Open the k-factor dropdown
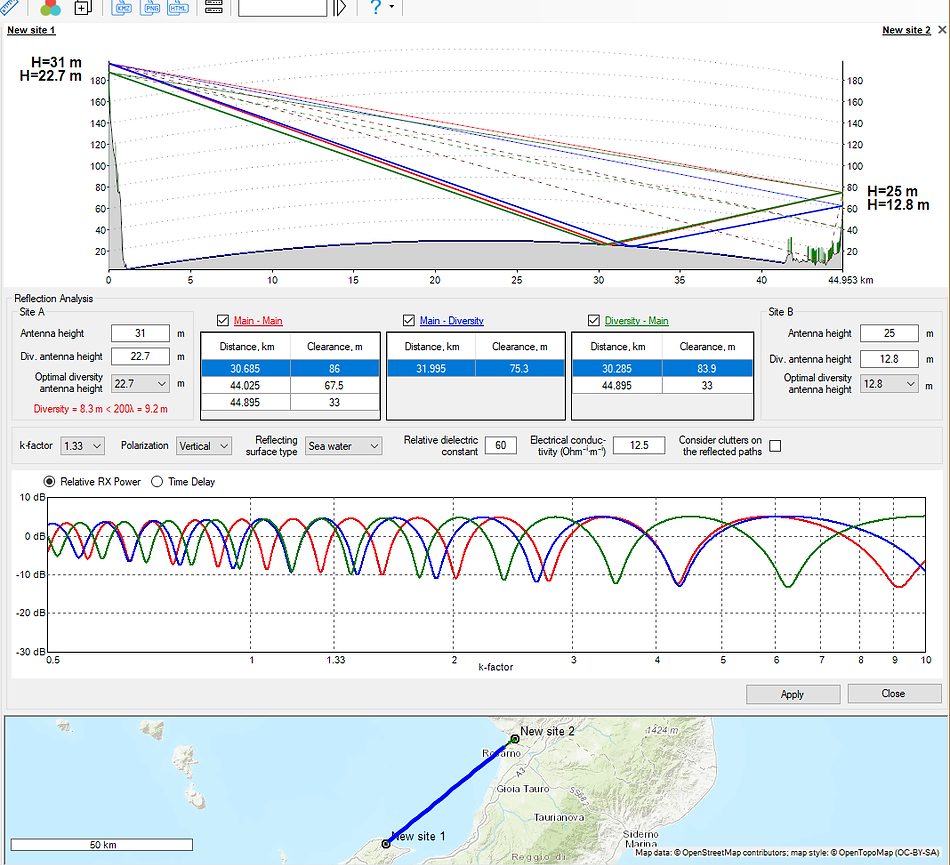Viewport: 950px width, 865px height. point(82,446)
